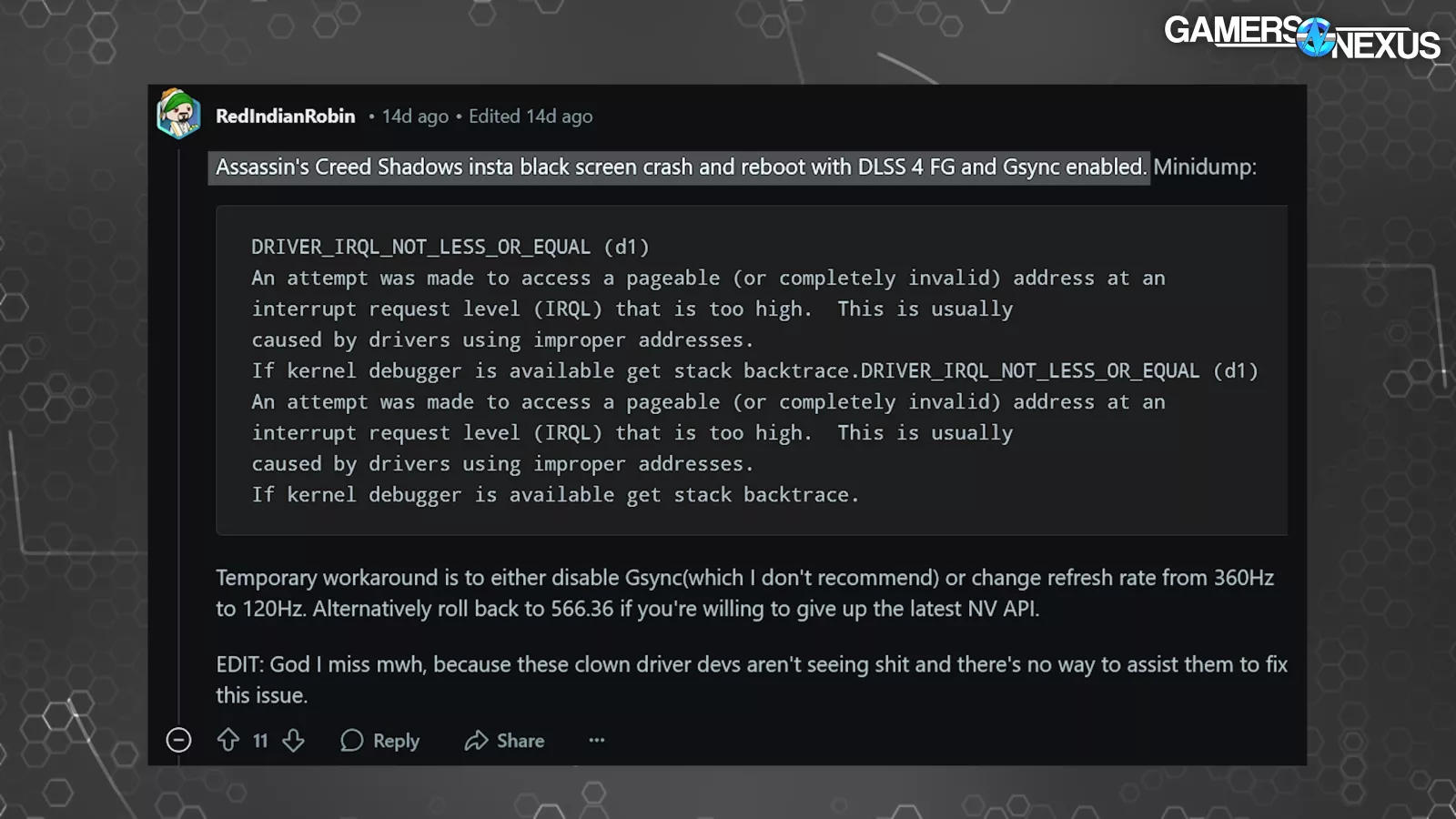Downvote the RedIndianRobin comment
The image size is (1456, 819).
coord(293,740)
